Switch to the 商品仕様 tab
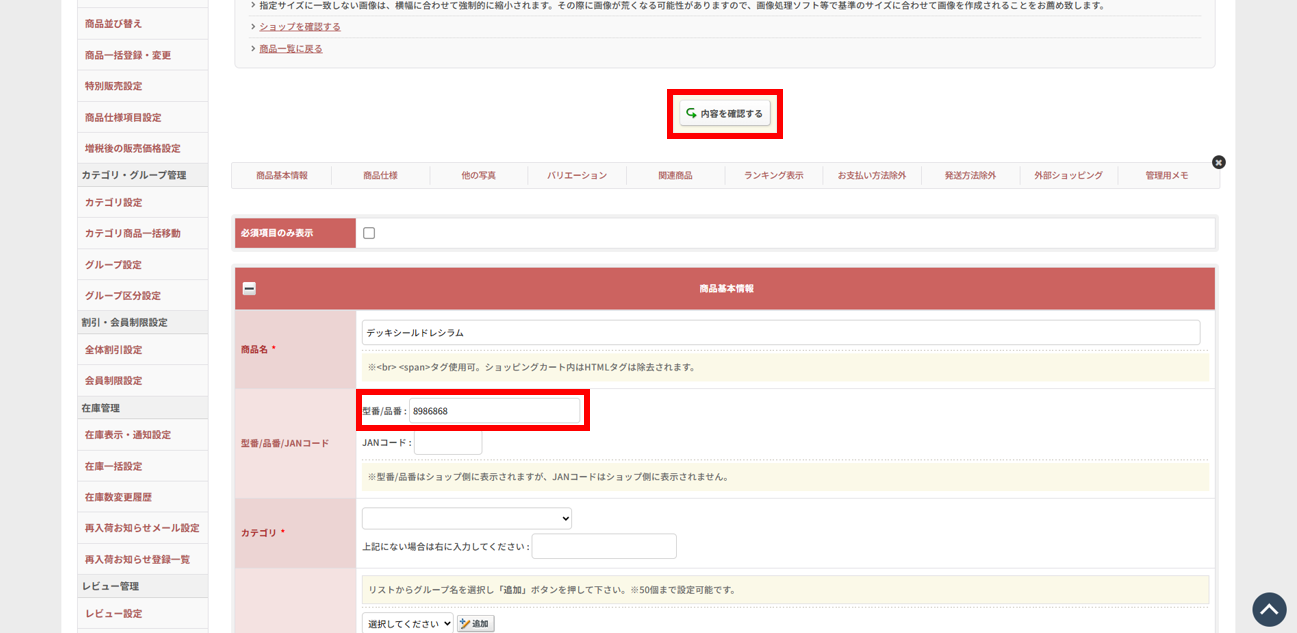1297x633 pixels. click(x=380, y=176)
